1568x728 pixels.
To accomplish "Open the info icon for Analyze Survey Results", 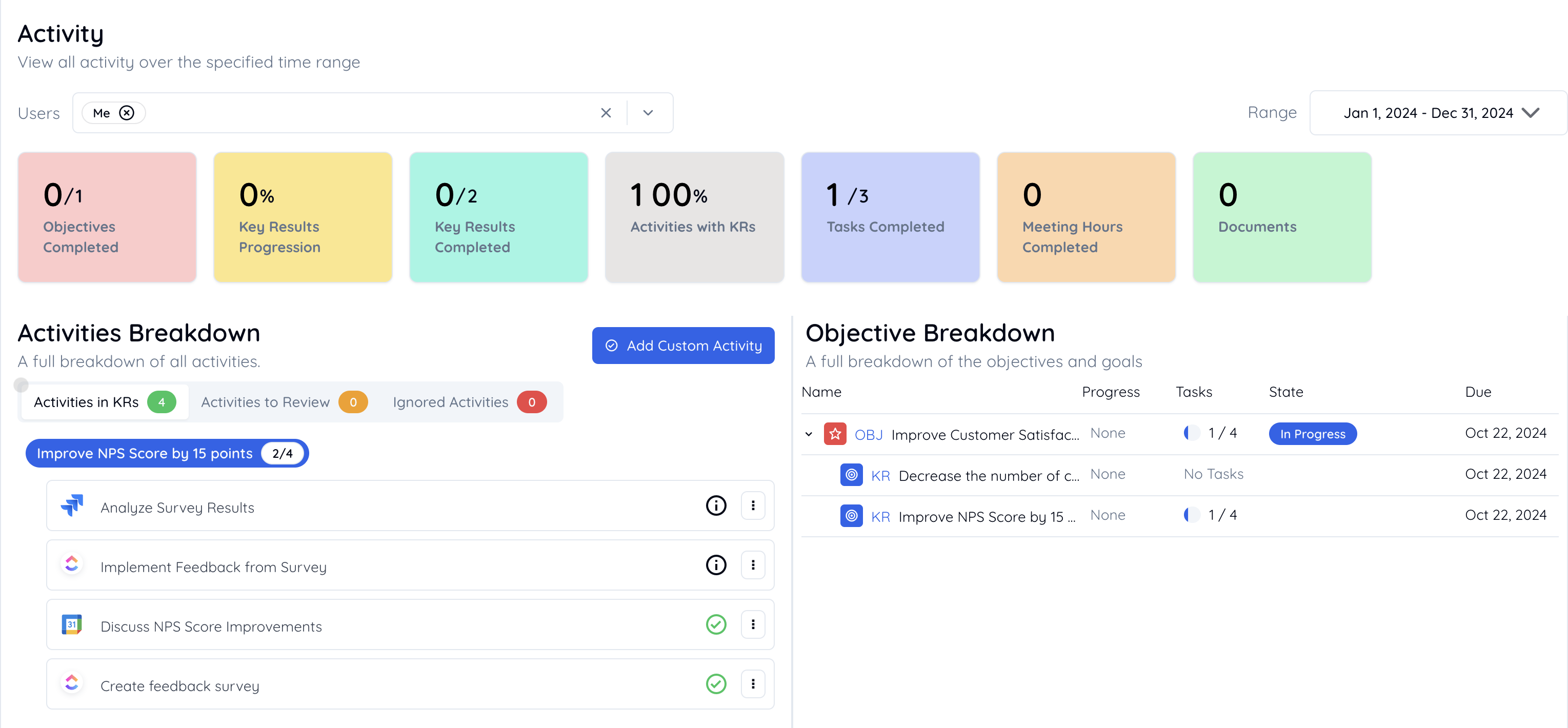I will pos(715,505).
